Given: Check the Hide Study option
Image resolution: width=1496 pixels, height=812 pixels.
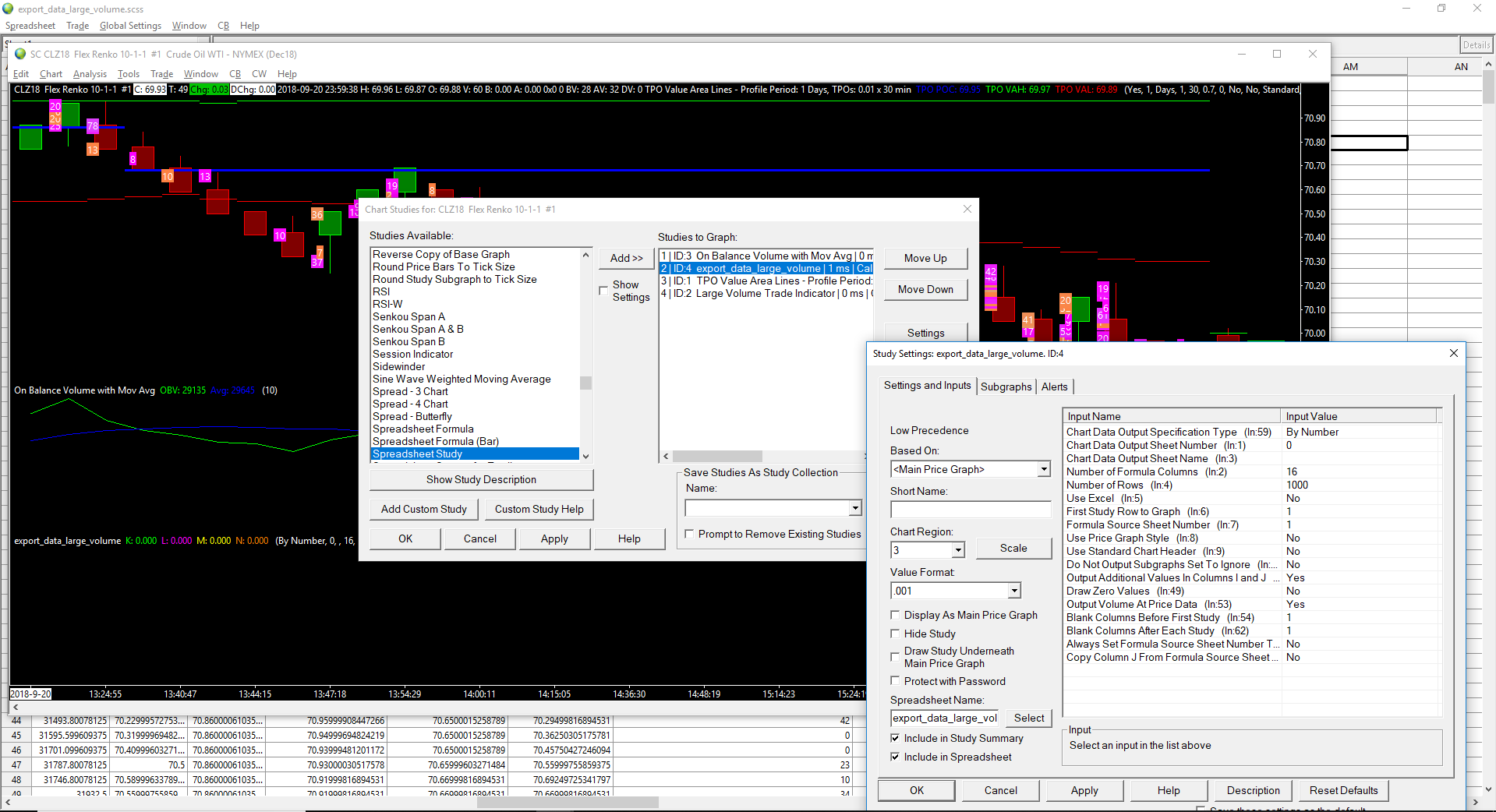Looking at the screenshot, I should 895,634.
